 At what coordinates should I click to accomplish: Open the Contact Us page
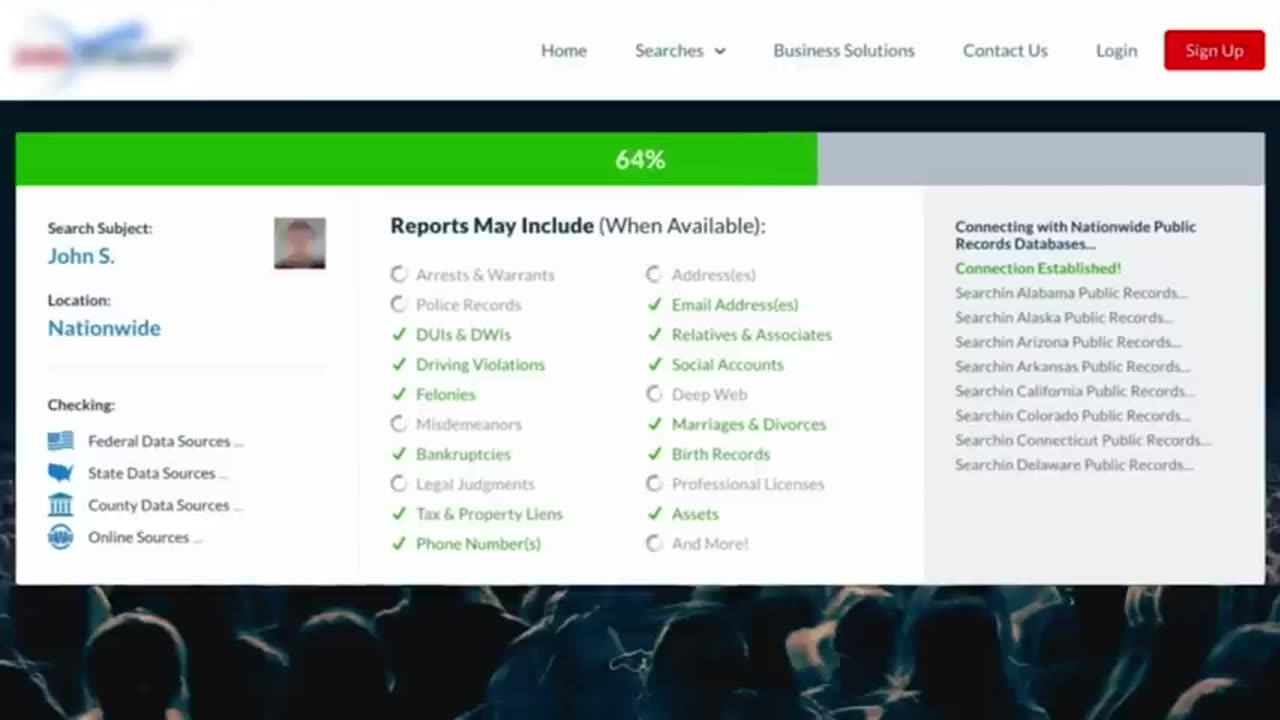tap(1005, 50)
